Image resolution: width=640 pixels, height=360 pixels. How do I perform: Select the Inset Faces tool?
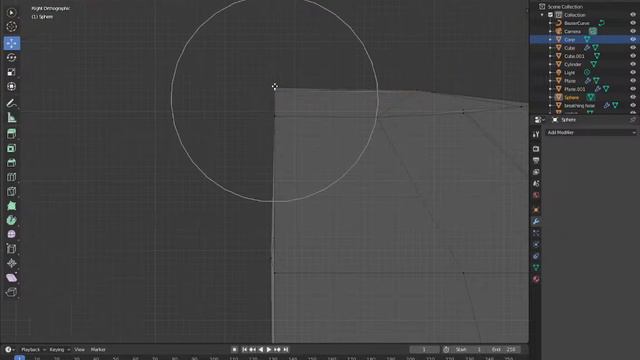[x=11, y=148]
